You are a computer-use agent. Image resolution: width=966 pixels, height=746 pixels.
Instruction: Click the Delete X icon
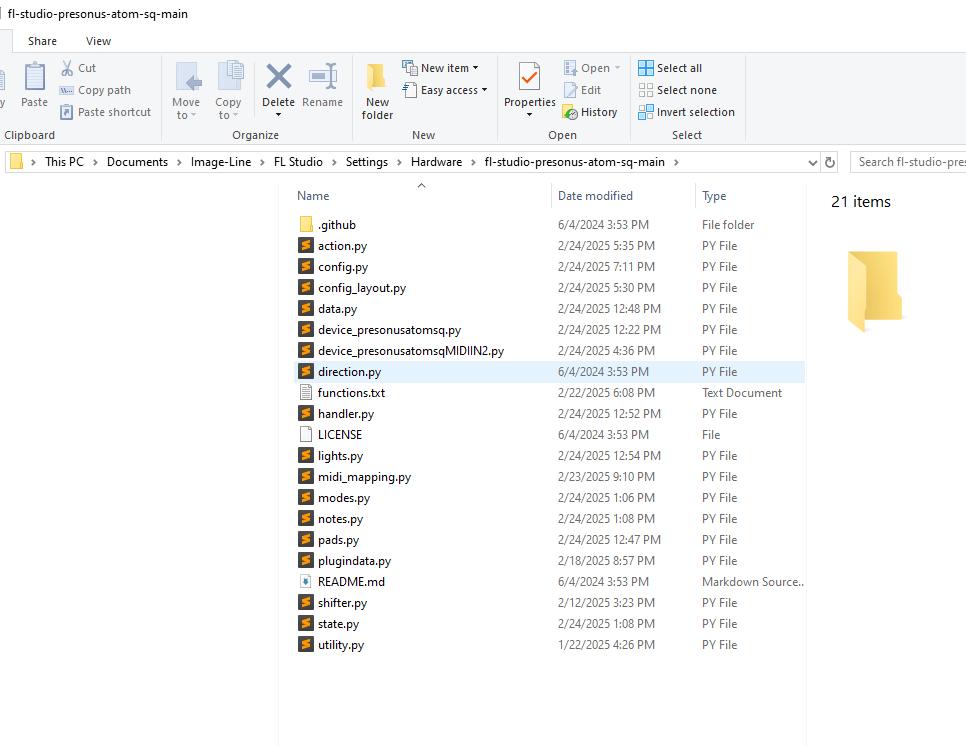278,76
